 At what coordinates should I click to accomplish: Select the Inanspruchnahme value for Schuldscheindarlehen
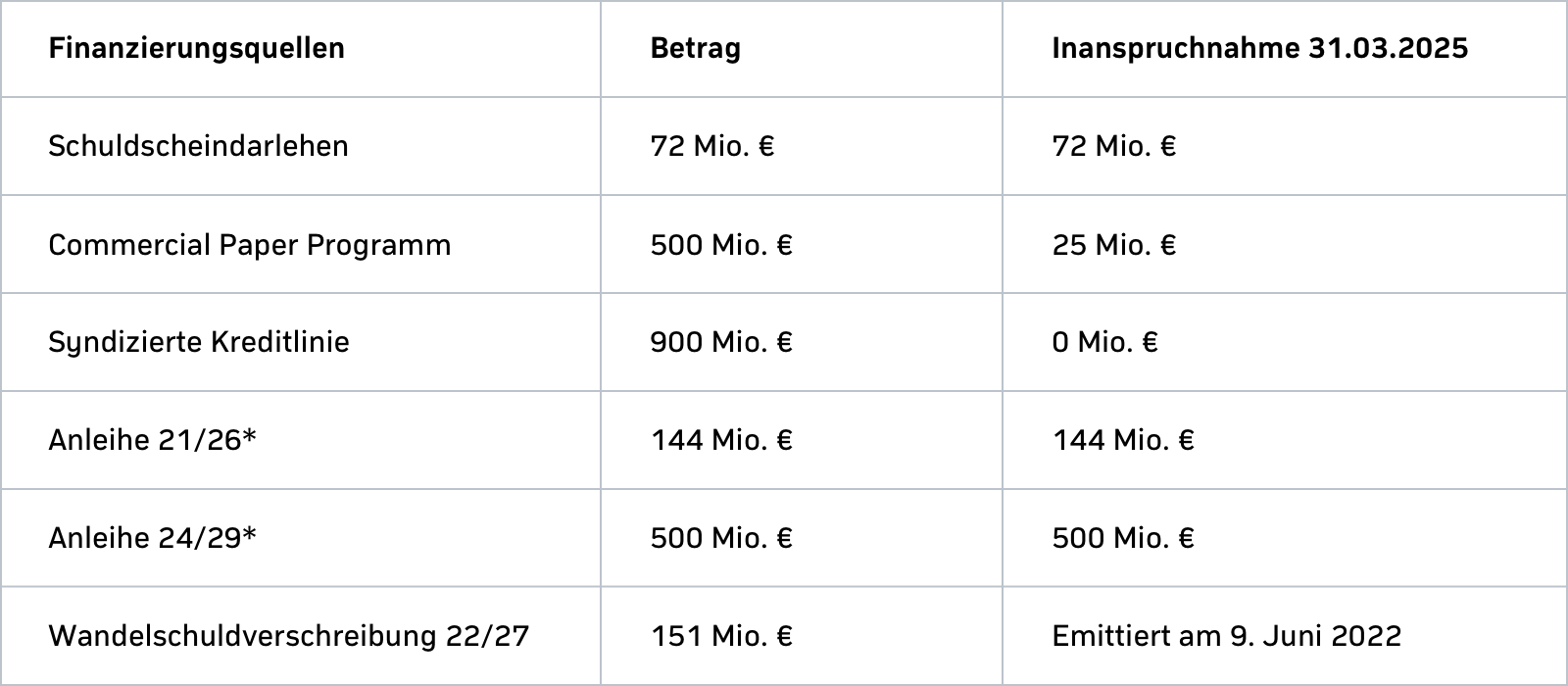(1113, 146)
